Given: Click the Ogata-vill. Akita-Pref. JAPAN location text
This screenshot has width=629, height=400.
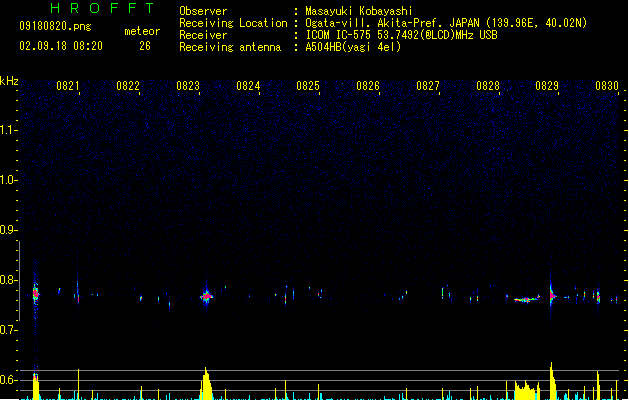Looking at the screenshot, I should 446,23.
